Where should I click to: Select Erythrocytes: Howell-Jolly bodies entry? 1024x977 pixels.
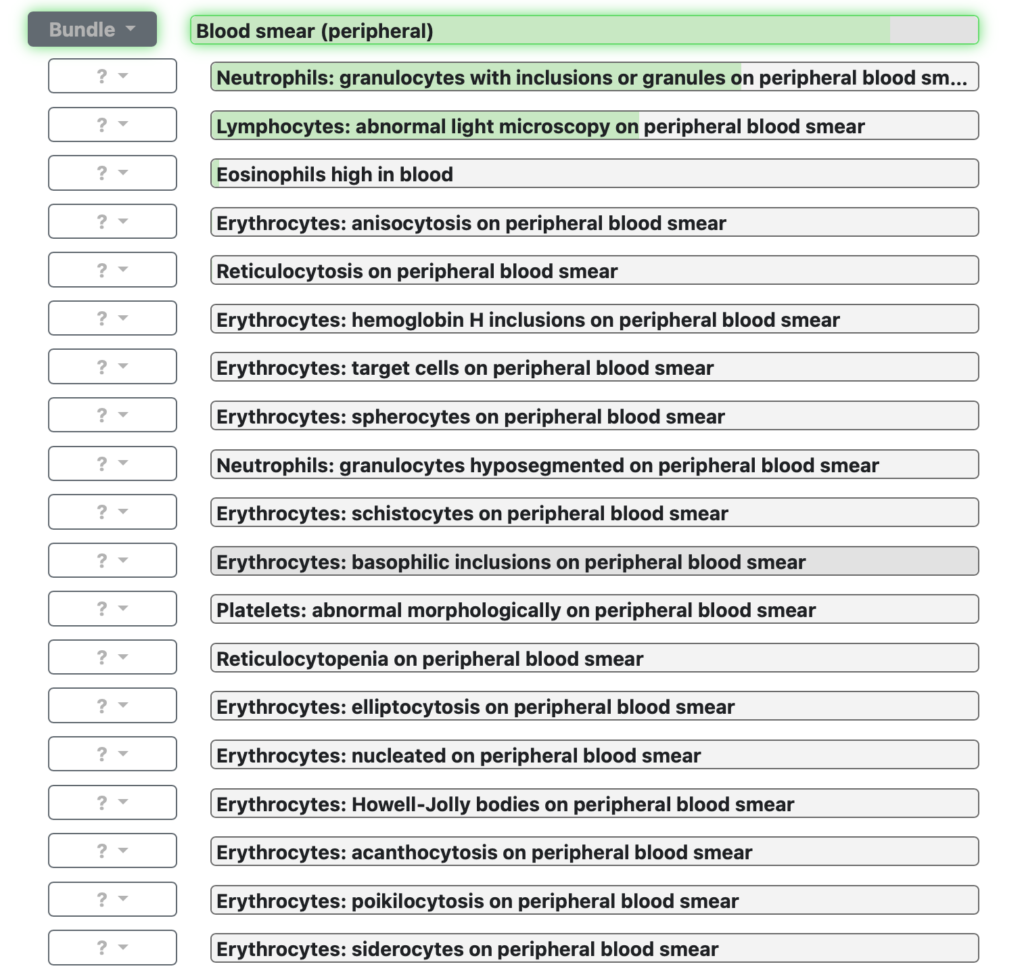pyautogui.click(x=594, y=803)
